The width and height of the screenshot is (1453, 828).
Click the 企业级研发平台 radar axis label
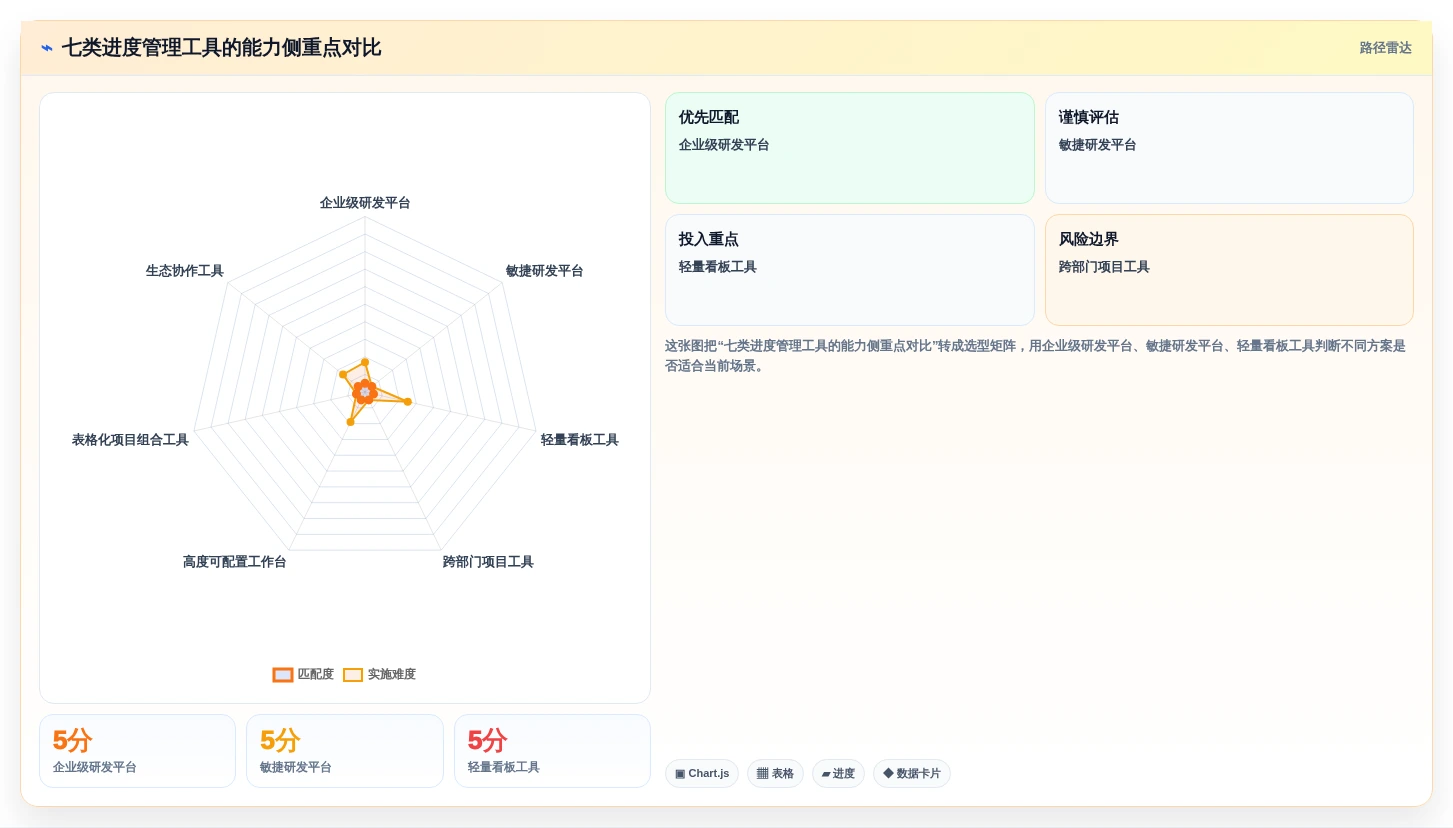tap(365, 203)
